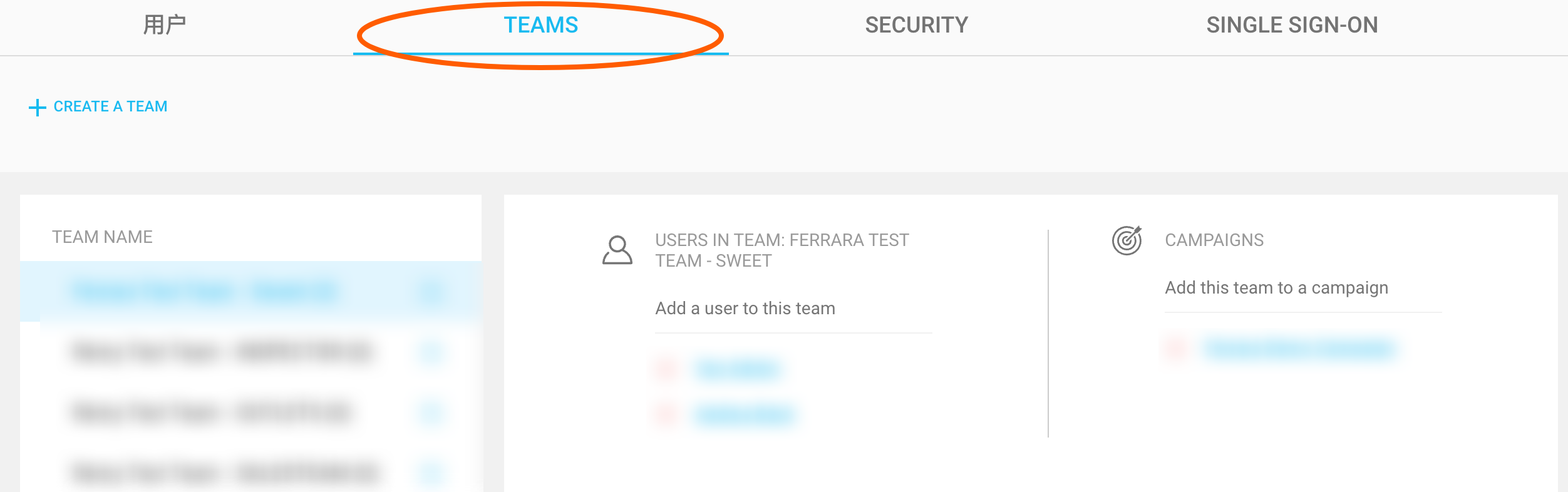The height and width of the screenshot is (492, 1568).
Task: Click the plus icon beside Create a Team
Action: (x=38, y=107)
